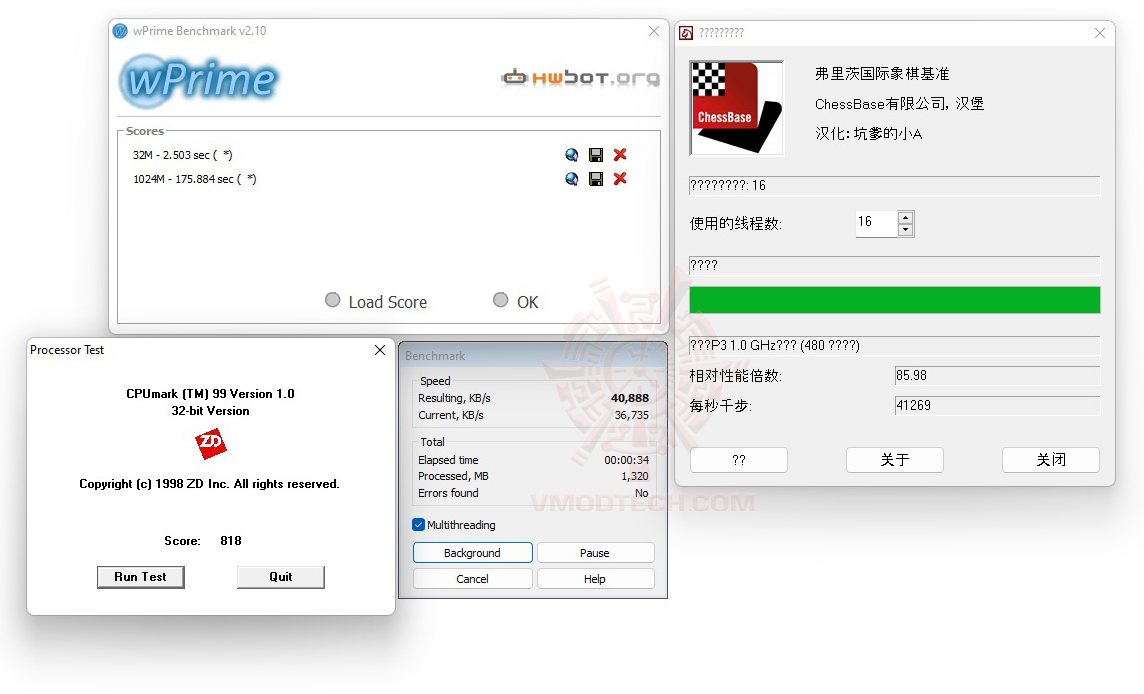Viewport: 1144px width, 694px height.
Task: Click the 32M - 2.503 sec score entry
Action: pyautogui.click(x=182, y=155)
